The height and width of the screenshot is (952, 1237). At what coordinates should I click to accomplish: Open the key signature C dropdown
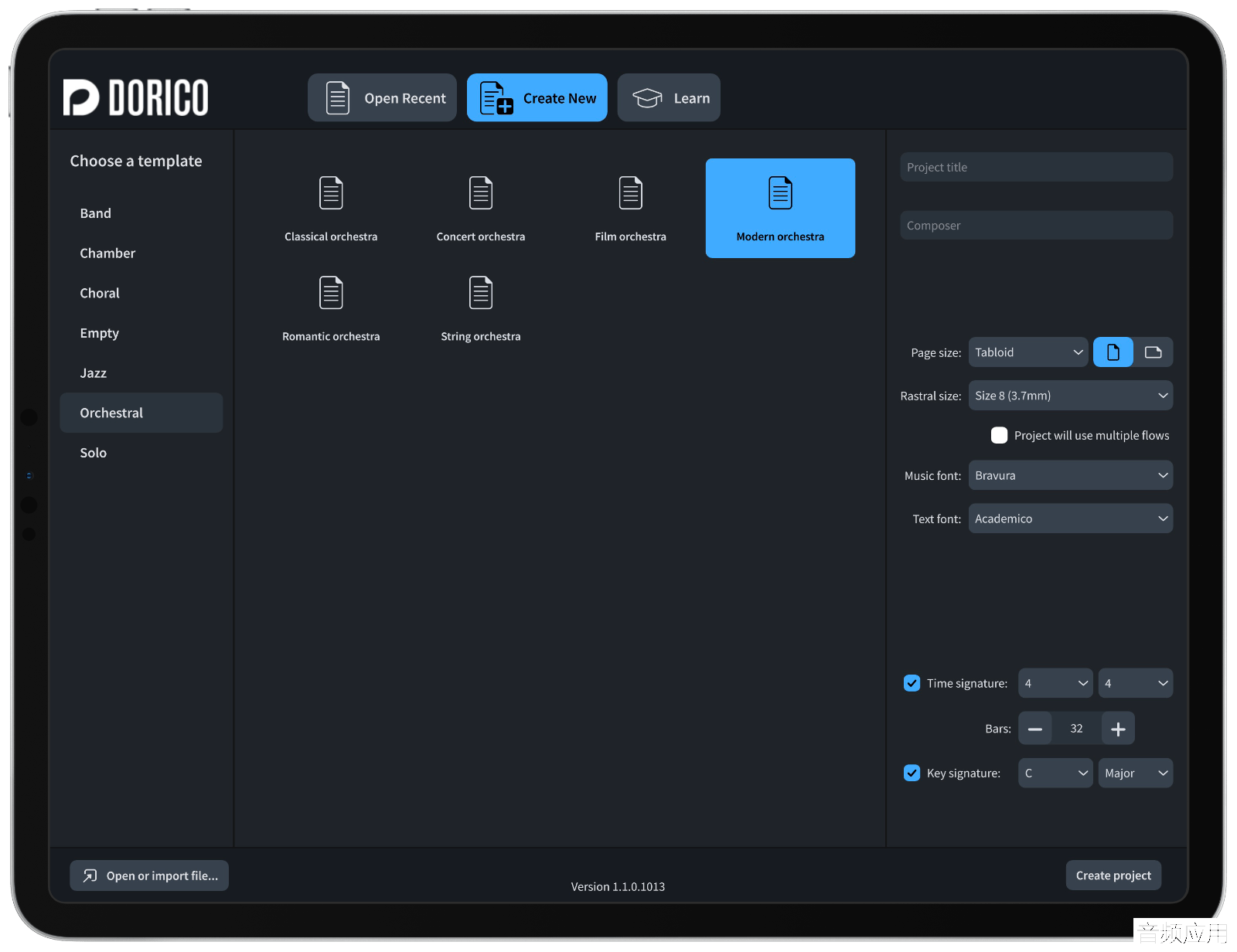(x=1055, y=773)
